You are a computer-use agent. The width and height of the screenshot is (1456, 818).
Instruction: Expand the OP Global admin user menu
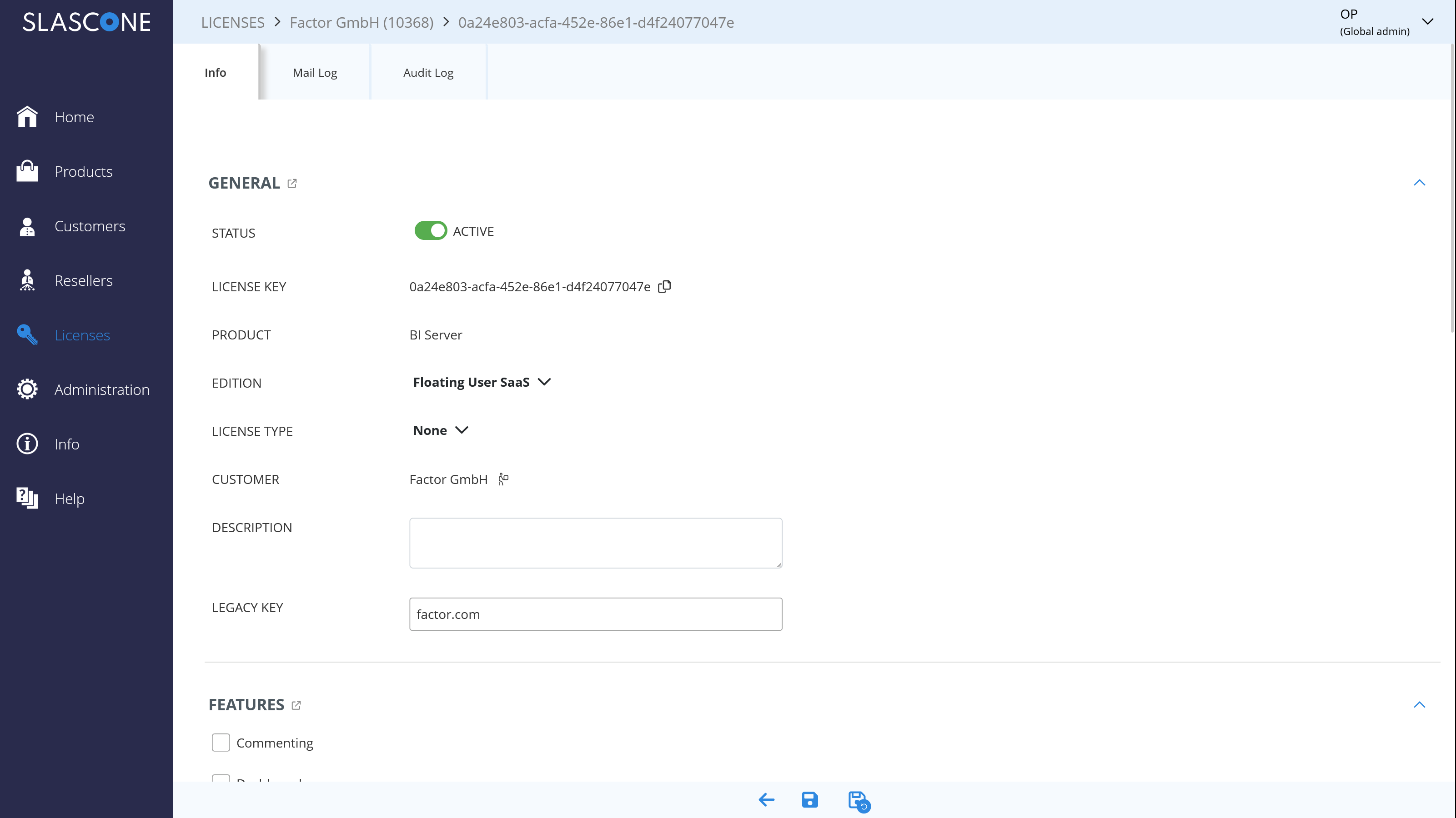pos(1428,21)
